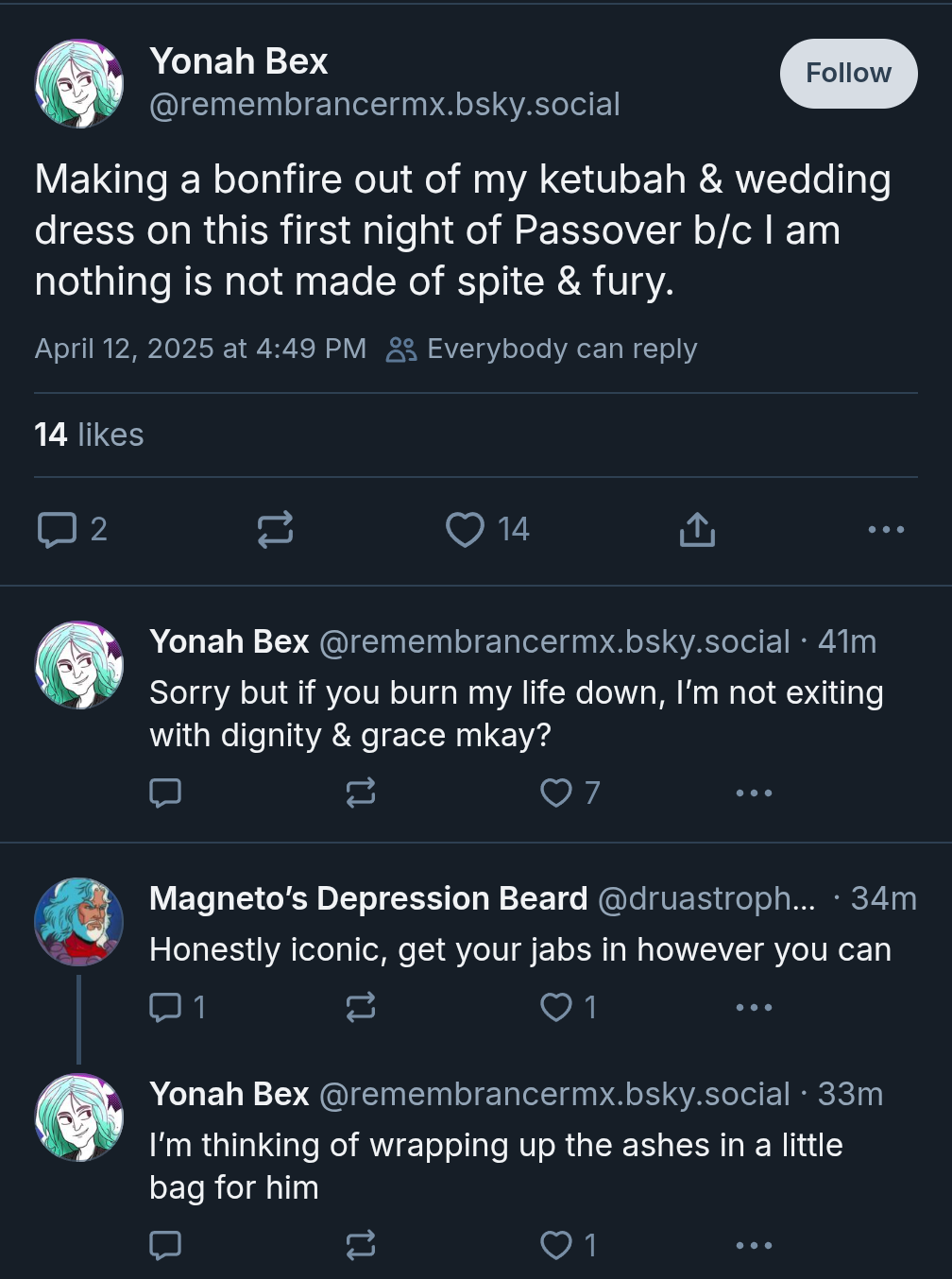Screen dimensions: 952x1279
Task: Open the Magneto's Depression Beard profile name
Action: tap(368, 898)
